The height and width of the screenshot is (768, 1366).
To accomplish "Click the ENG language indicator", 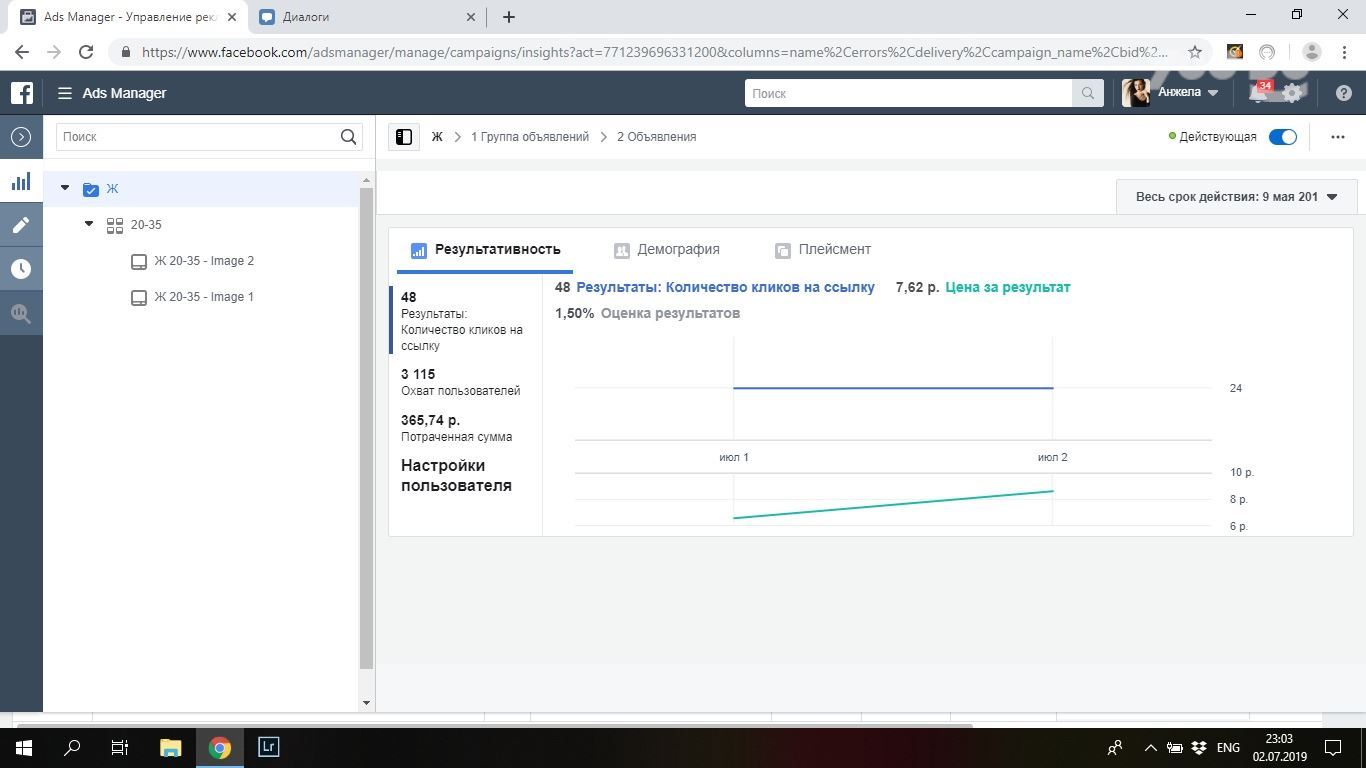I will coord(1228,747).
